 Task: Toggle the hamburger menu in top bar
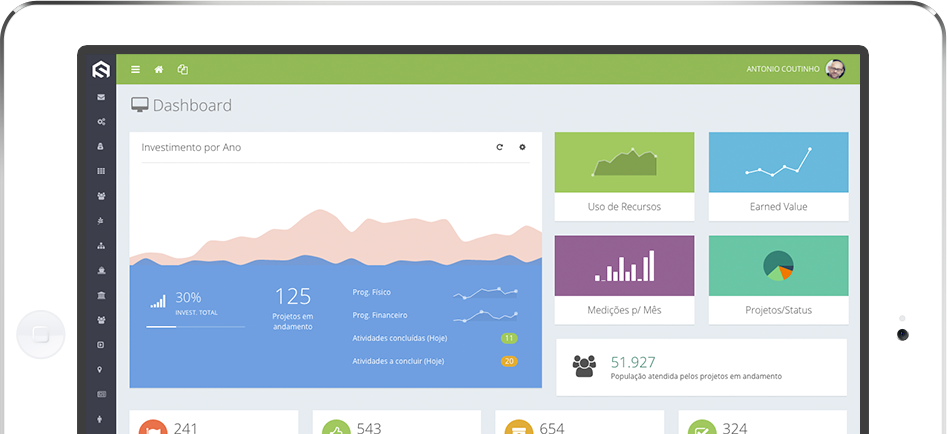pos(135,69)
